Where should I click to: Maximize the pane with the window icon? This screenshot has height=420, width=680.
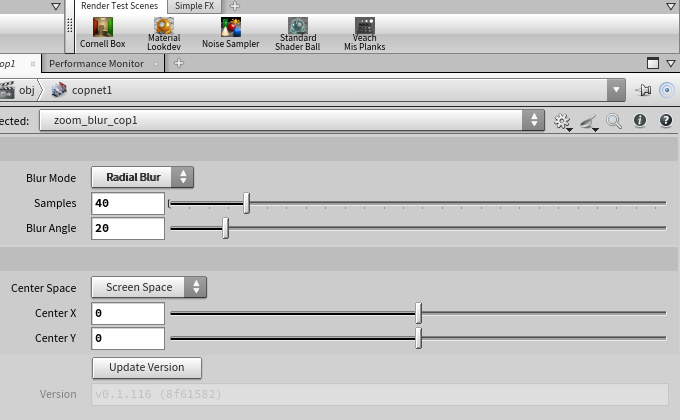653,63
